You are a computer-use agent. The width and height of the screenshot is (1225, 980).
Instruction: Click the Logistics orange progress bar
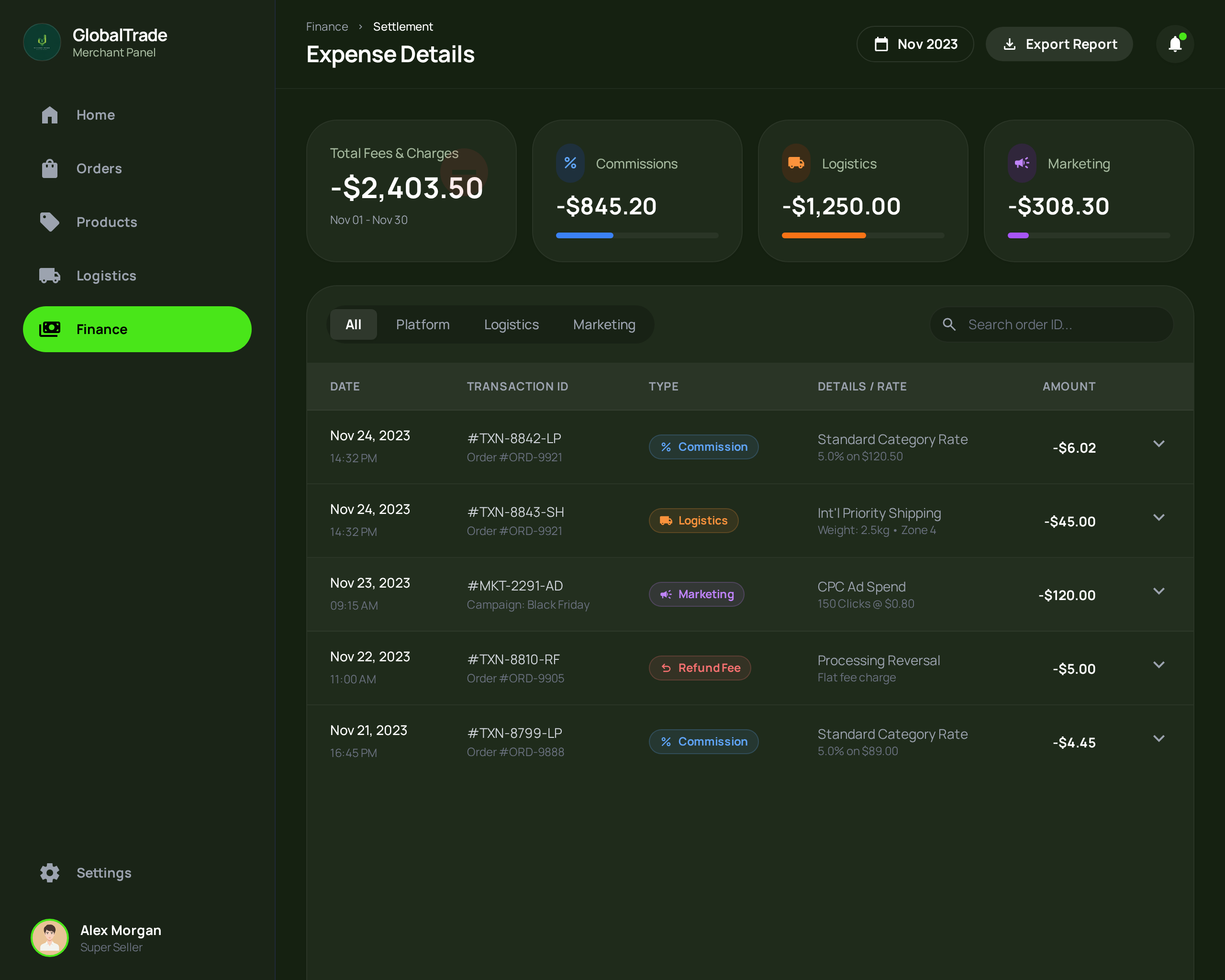coord(824,235)
